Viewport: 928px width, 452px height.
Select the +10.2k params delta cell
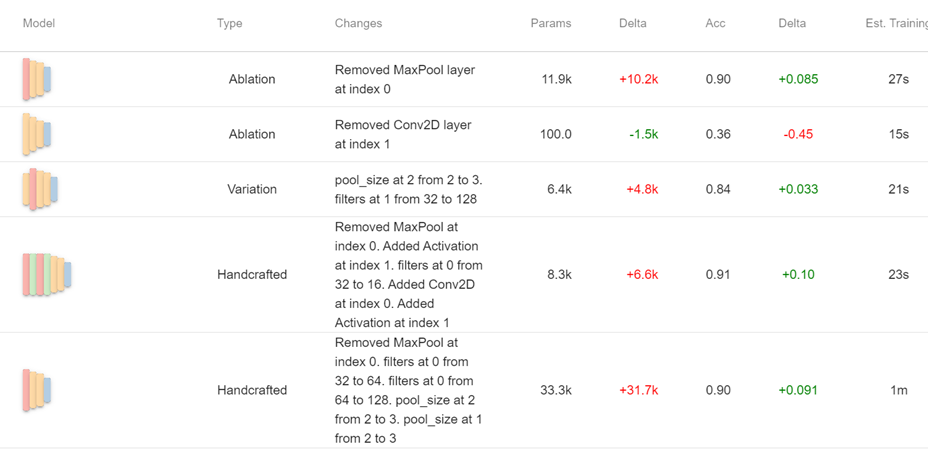tap(639, 79)
